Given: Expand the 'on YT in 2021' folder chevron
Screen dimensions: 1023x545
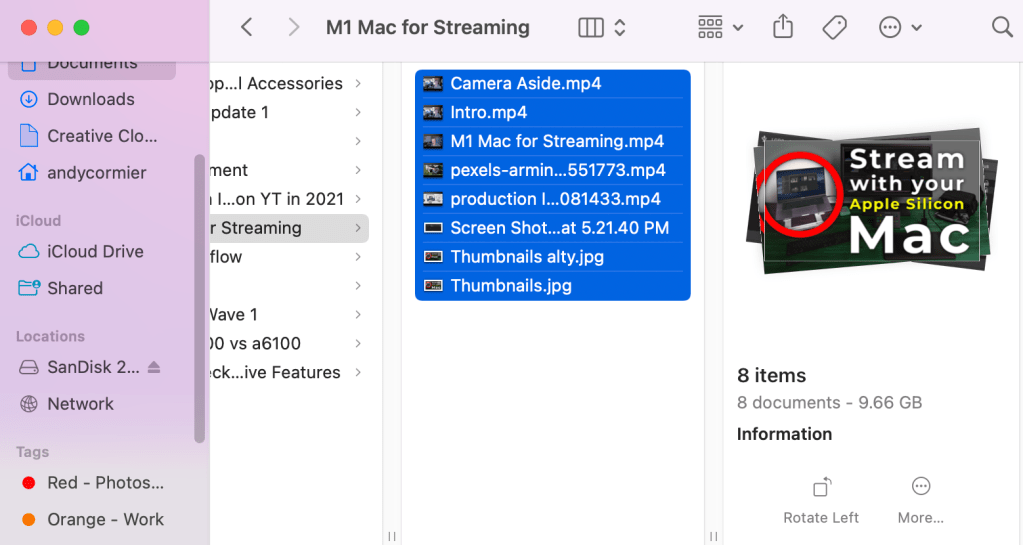Looking at the screenshot, I should tap(358, 199).
